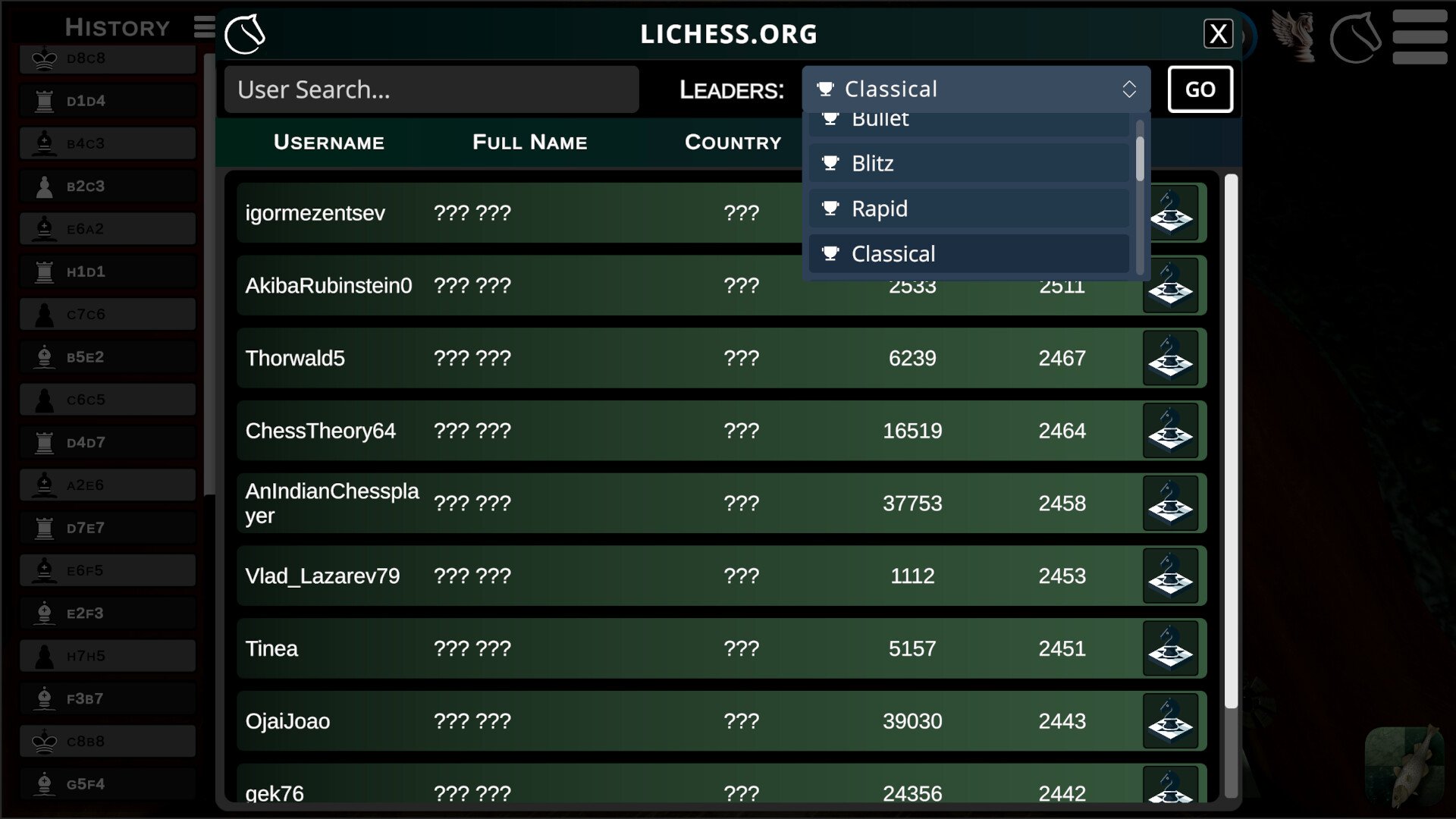Click the leaderboard vertical scrollbar
Image resolution: width=1456 pixels, height=819 pixels.
pyautogui.click(x=1231, y=440)
